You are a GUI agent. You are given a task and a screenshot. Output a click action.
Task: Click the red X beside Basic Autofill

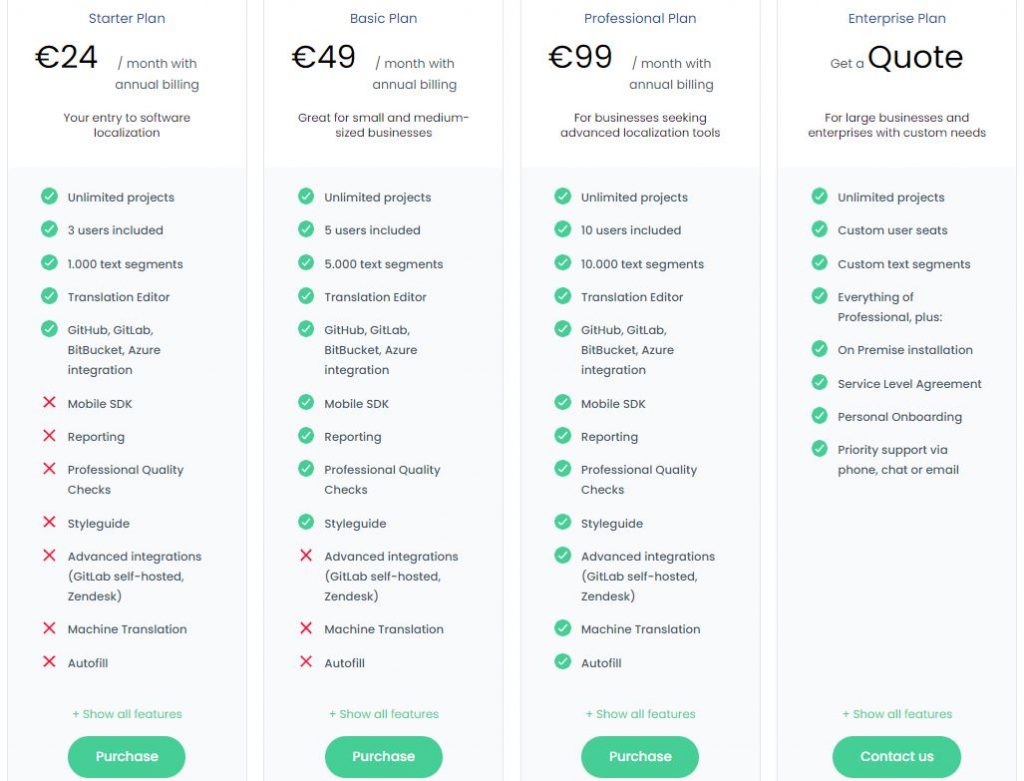coord(306,661)
